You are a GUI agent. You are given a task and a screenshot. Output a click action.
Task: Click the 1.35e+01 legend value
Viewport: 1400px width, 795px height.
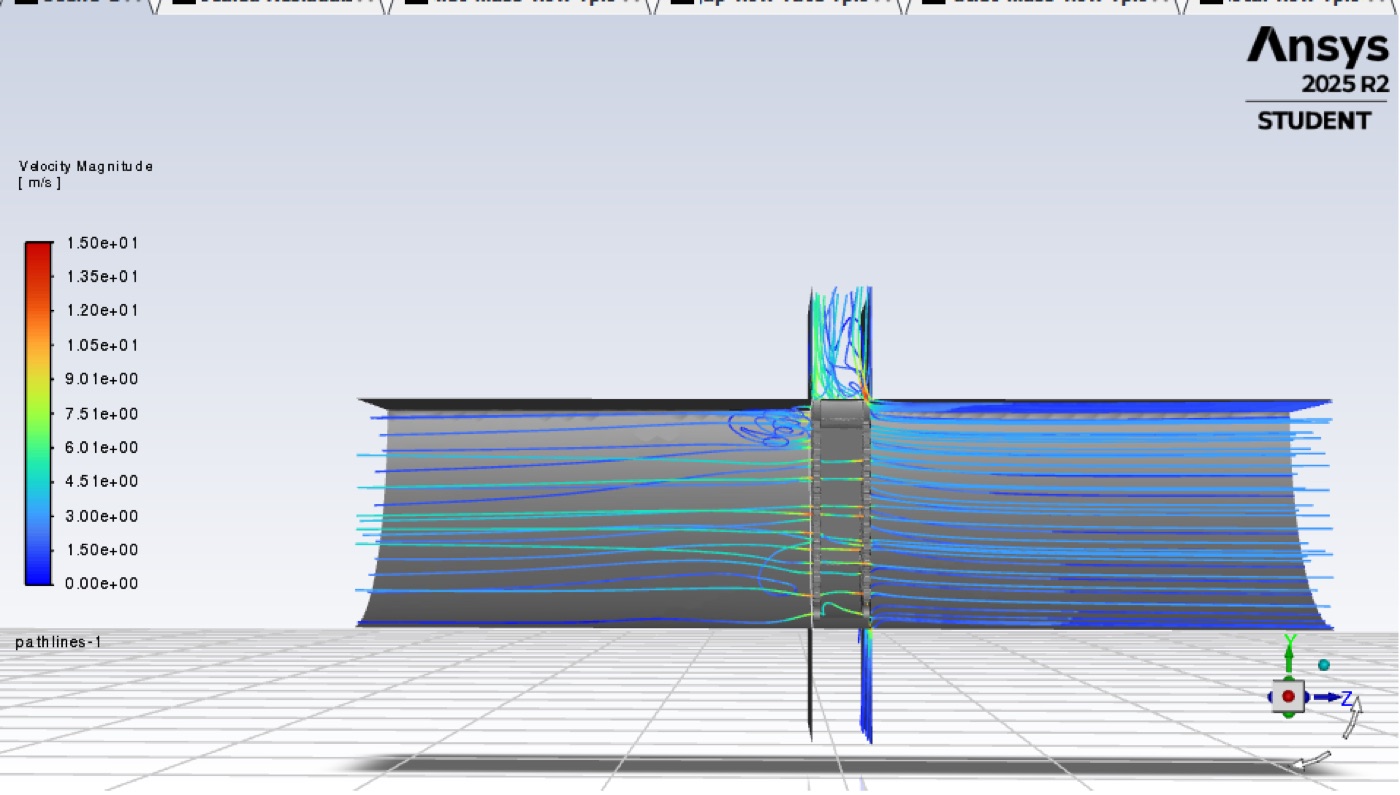coord(102,277)
